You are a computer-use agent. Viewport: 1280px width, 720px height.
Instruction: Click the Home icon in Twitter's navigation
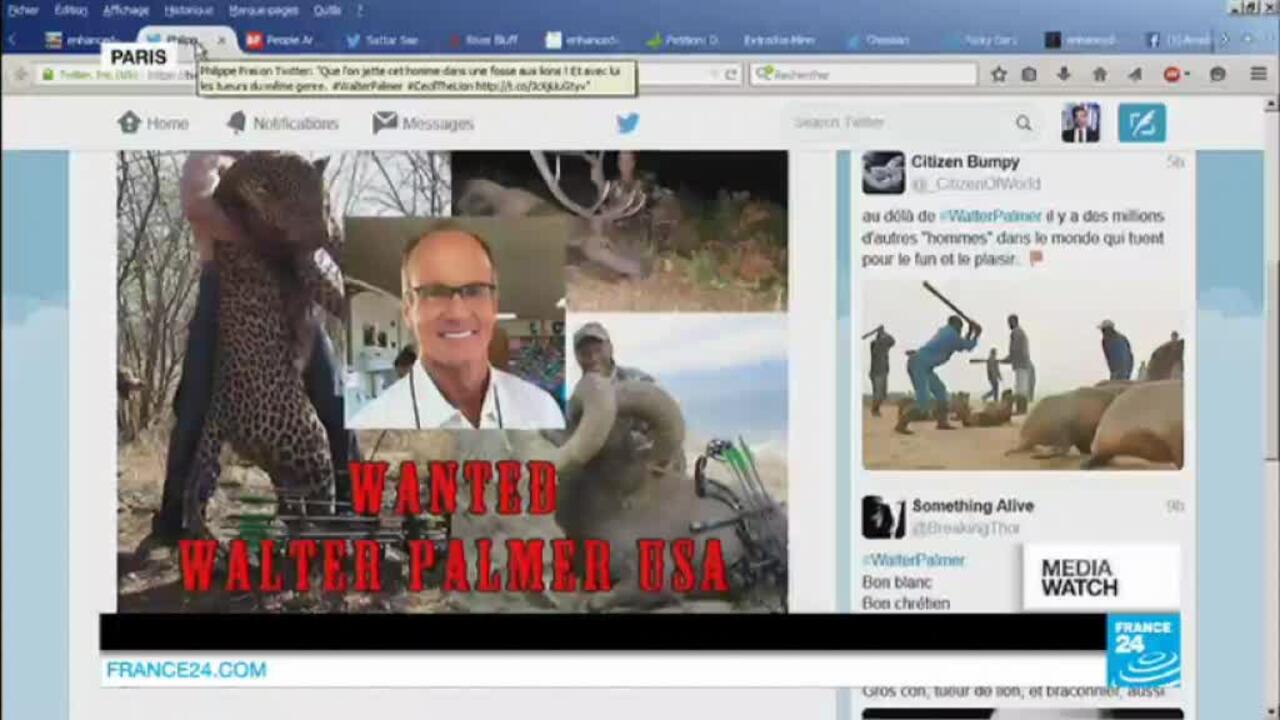click(x=131, y=122)
